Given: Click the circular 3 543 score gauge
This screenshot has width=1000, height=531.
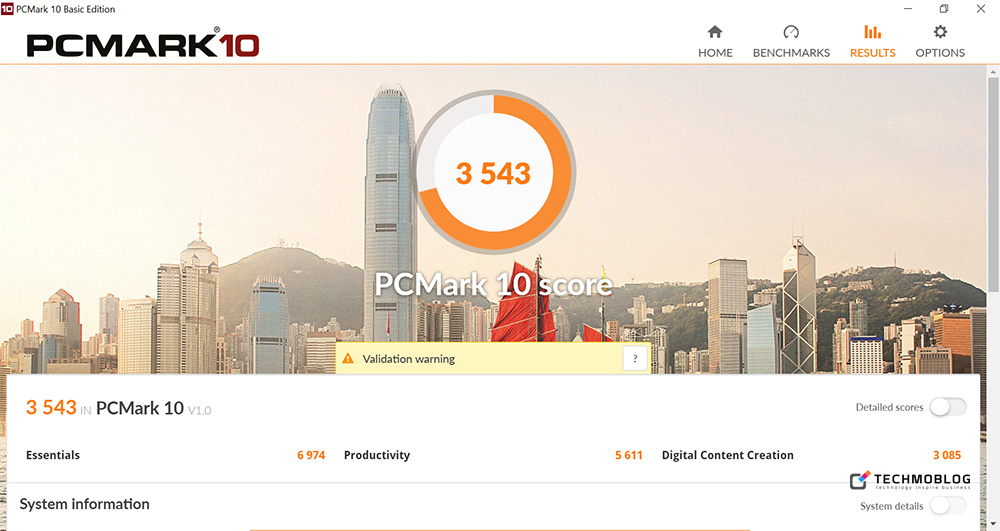Looking at the screenshot, I should pyautogui.click(x=494, y=172).
